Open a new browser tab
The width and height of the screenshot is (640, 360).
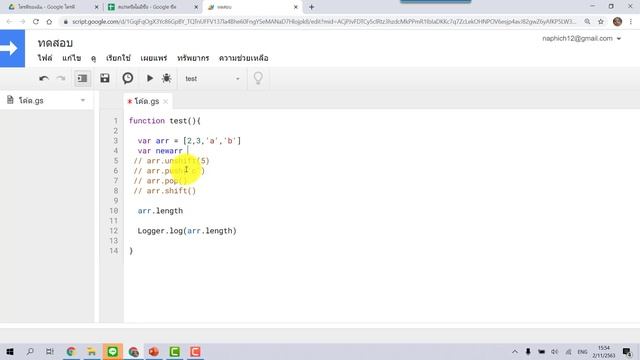click(x=311, y=7)
